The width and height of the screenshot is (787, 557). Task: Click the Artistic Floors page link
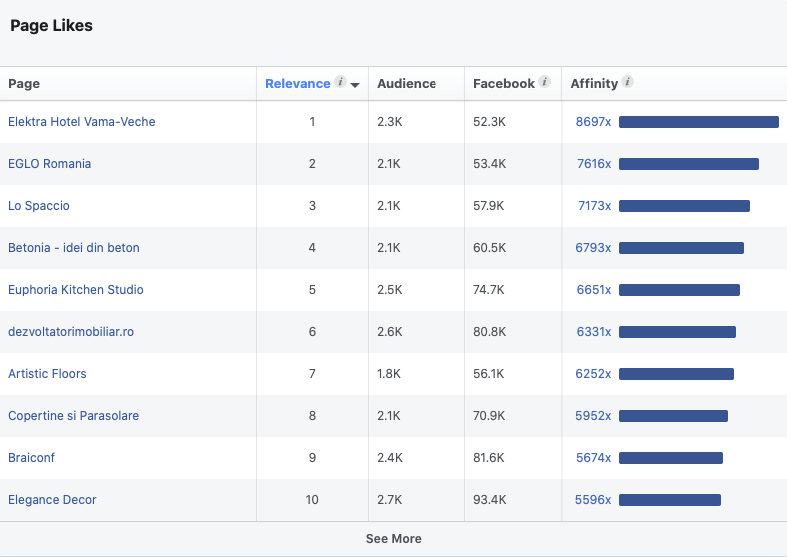click(x=47, y=374)
